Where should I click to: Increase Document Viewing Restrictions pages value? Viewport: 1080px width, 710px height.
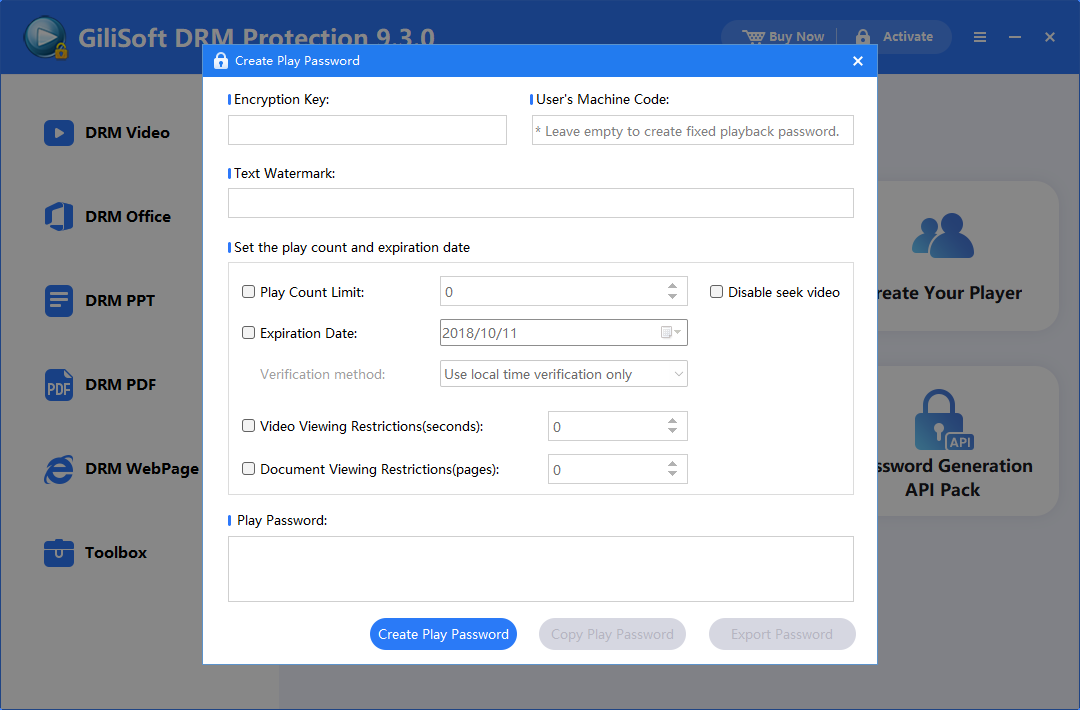(x=672, y=463)
